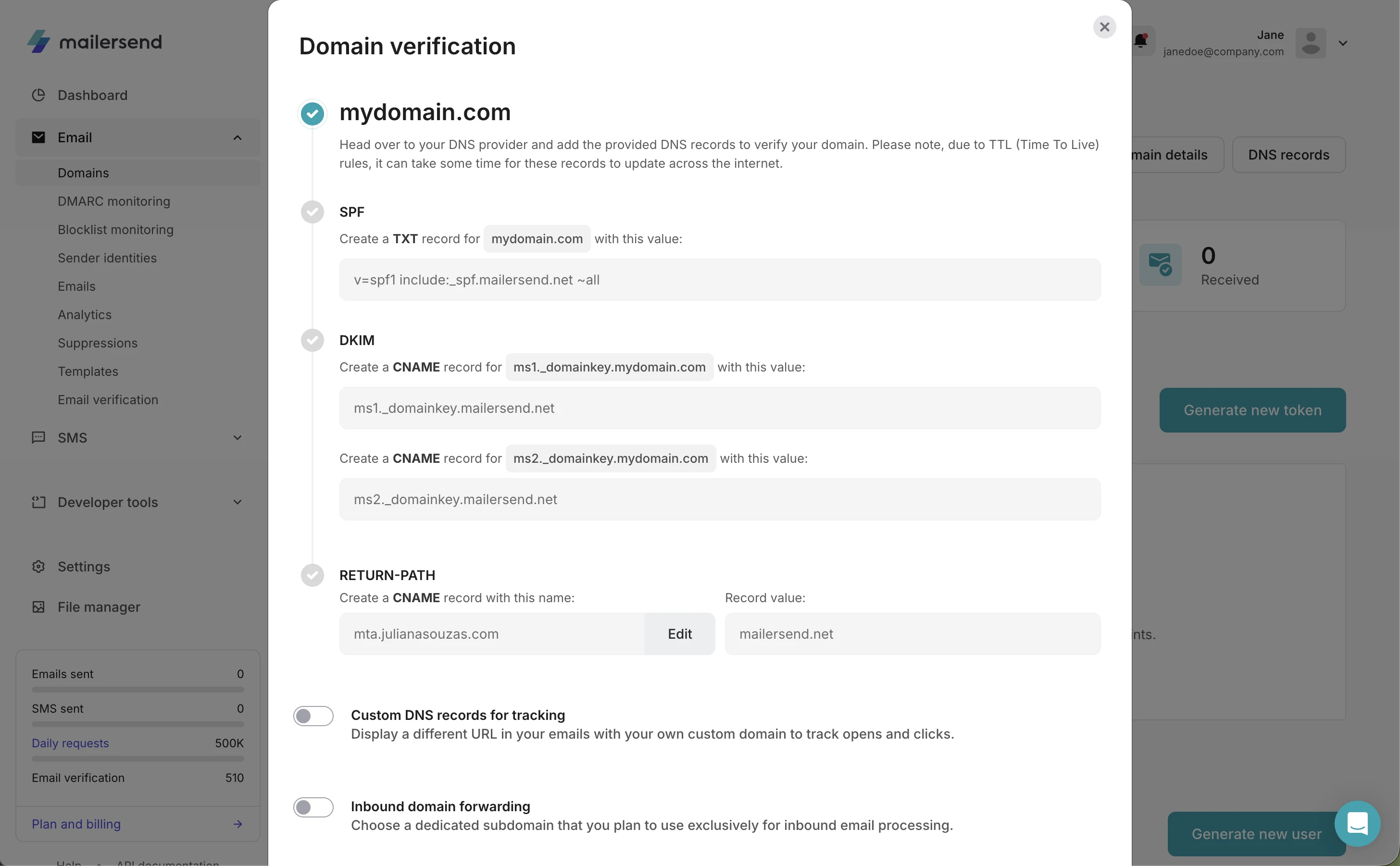Switch to Domain details tab
This screenshot has height=866, width=1400.
1177,155
